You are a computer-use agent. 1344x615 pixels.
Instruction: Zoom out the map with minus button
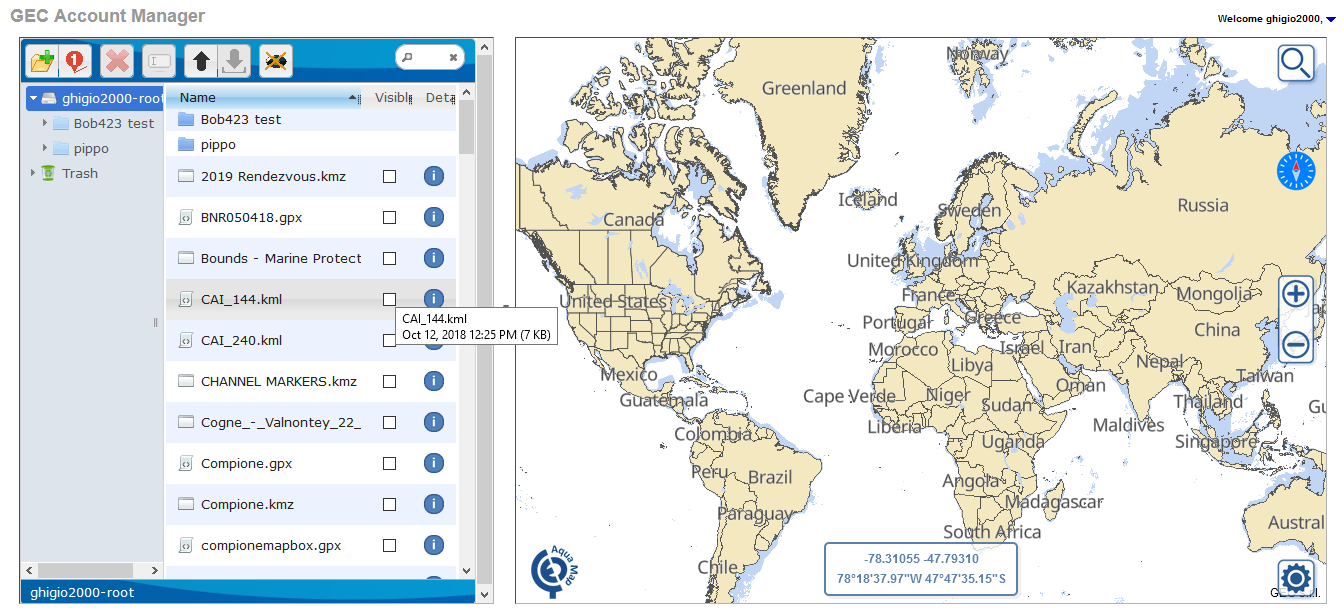tap(1296, 346)
